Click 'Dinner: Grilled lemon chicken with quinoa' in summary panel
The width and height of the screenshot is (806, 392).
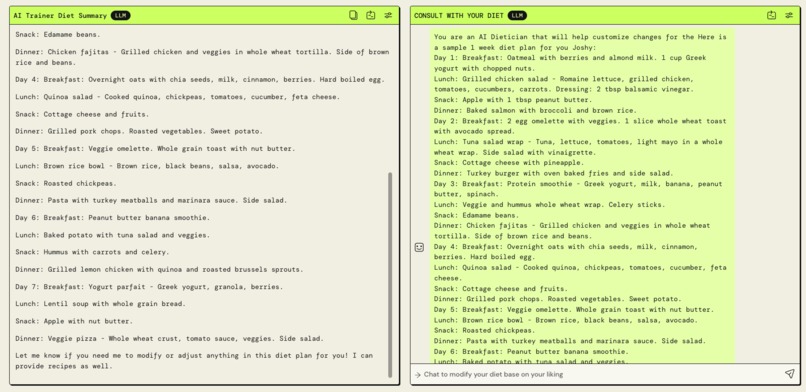point(159,270)
